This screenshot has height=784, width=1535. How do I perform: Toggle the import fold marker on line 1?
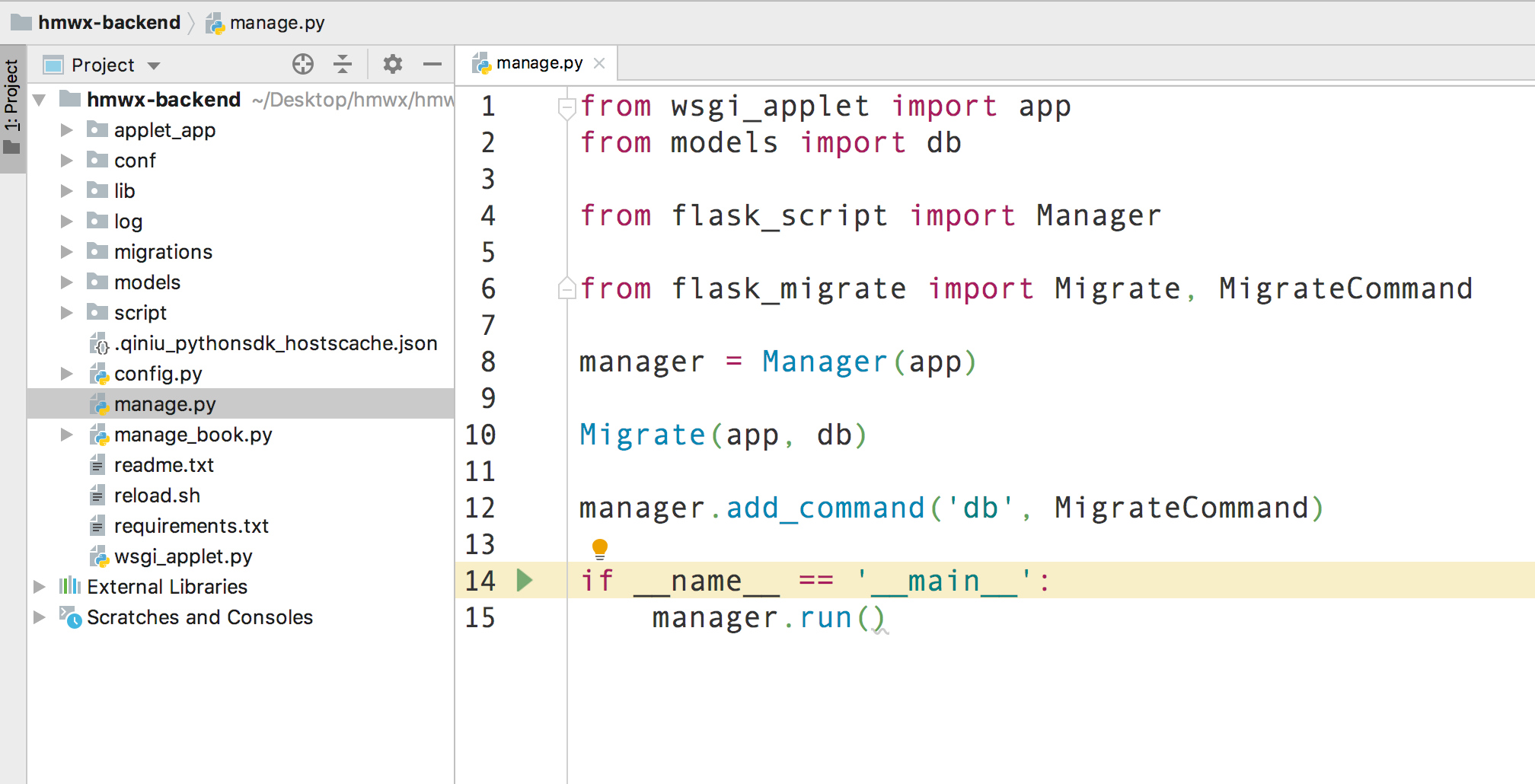coord(566,108)
